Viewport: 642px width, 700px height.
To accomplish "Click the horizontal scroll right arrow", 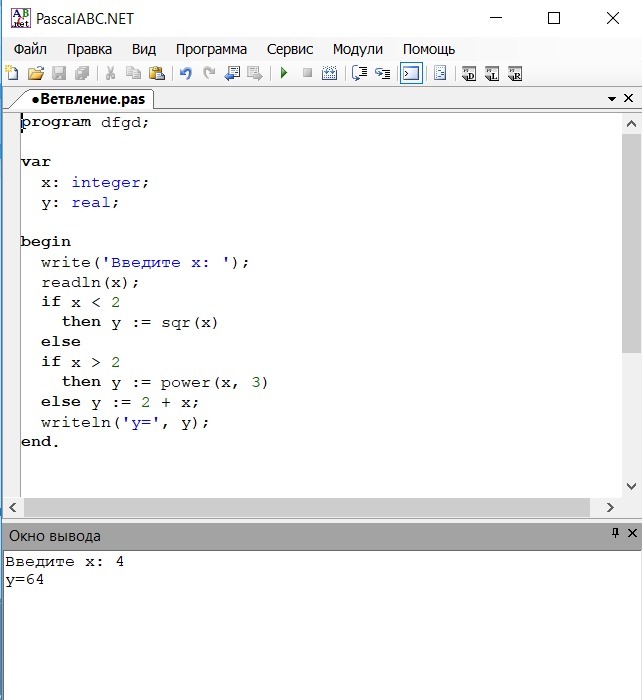I will point(610,508).
